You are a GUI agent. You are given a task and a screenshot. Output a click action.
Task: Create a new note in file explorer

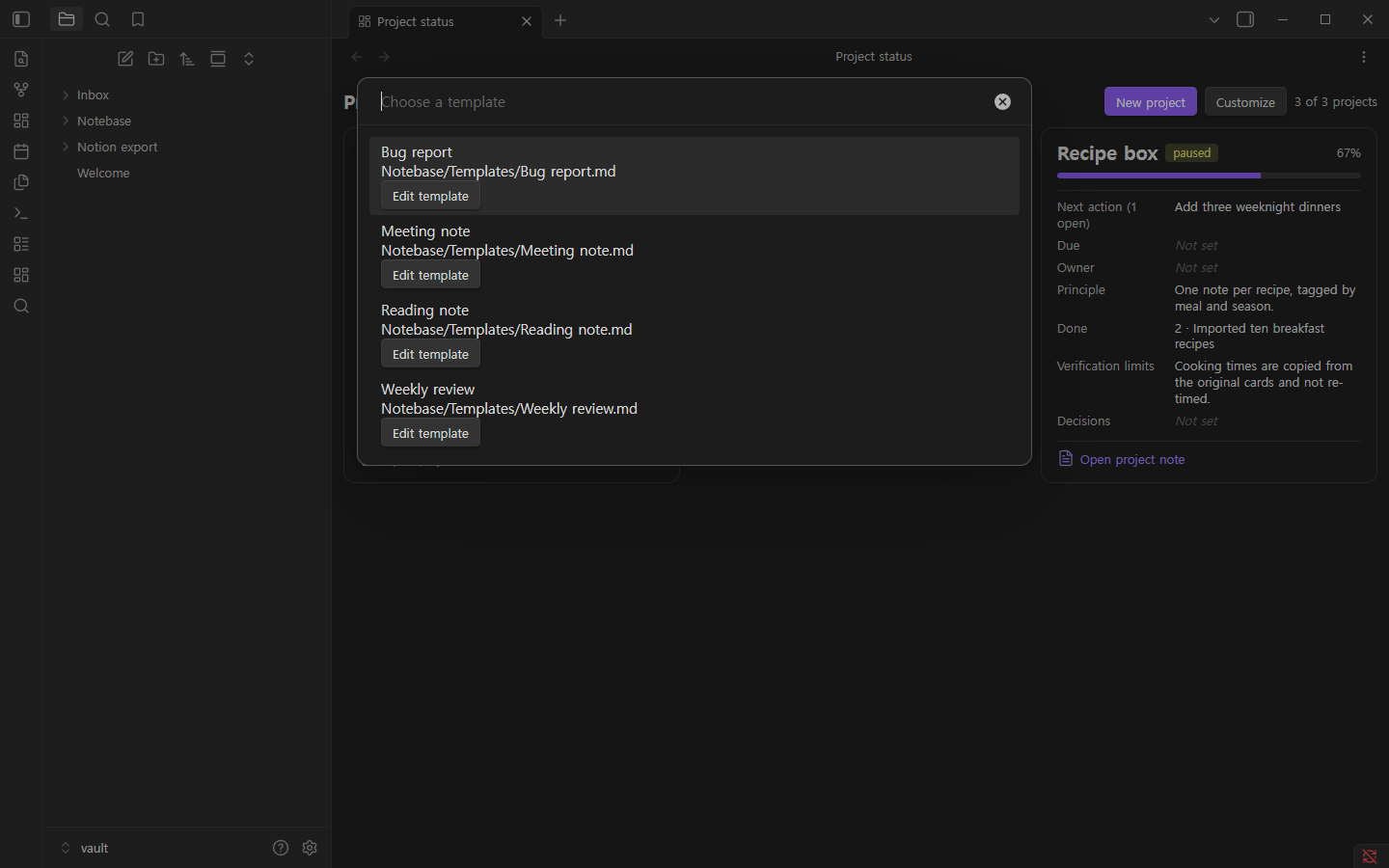(x=125, y=59)
